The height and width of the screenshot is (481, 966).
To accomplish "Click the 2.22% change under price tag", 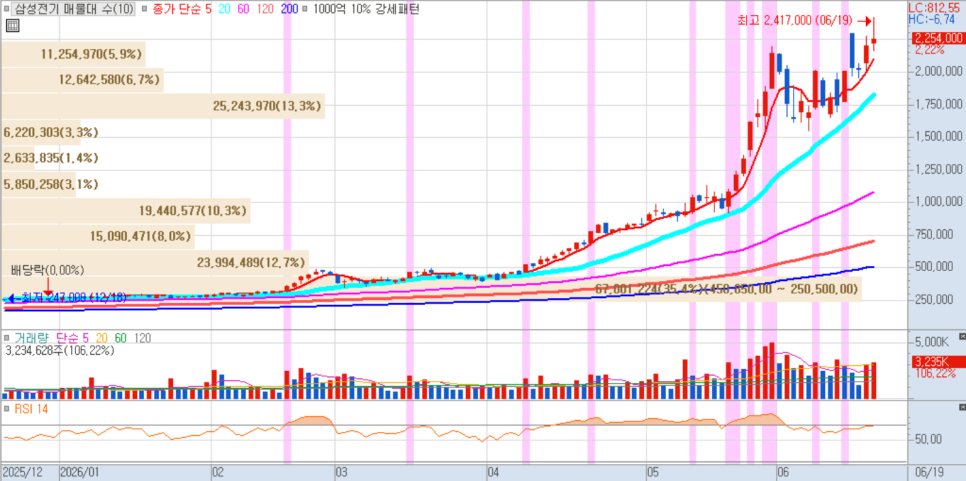I will (x=930, y=50).
